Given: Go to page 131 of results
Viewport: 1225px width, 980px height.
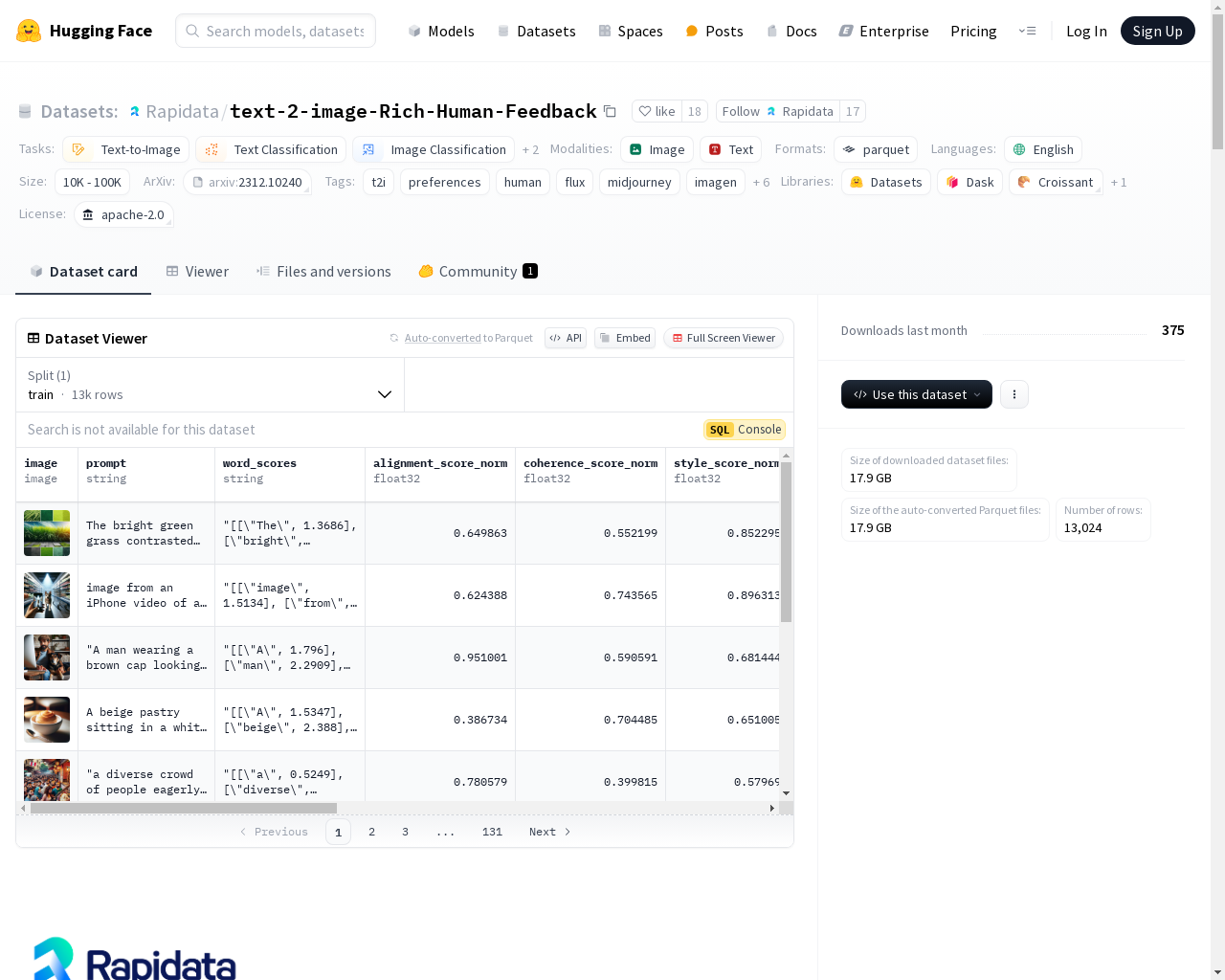Looking at the screenshot, I should coord(492,832).
